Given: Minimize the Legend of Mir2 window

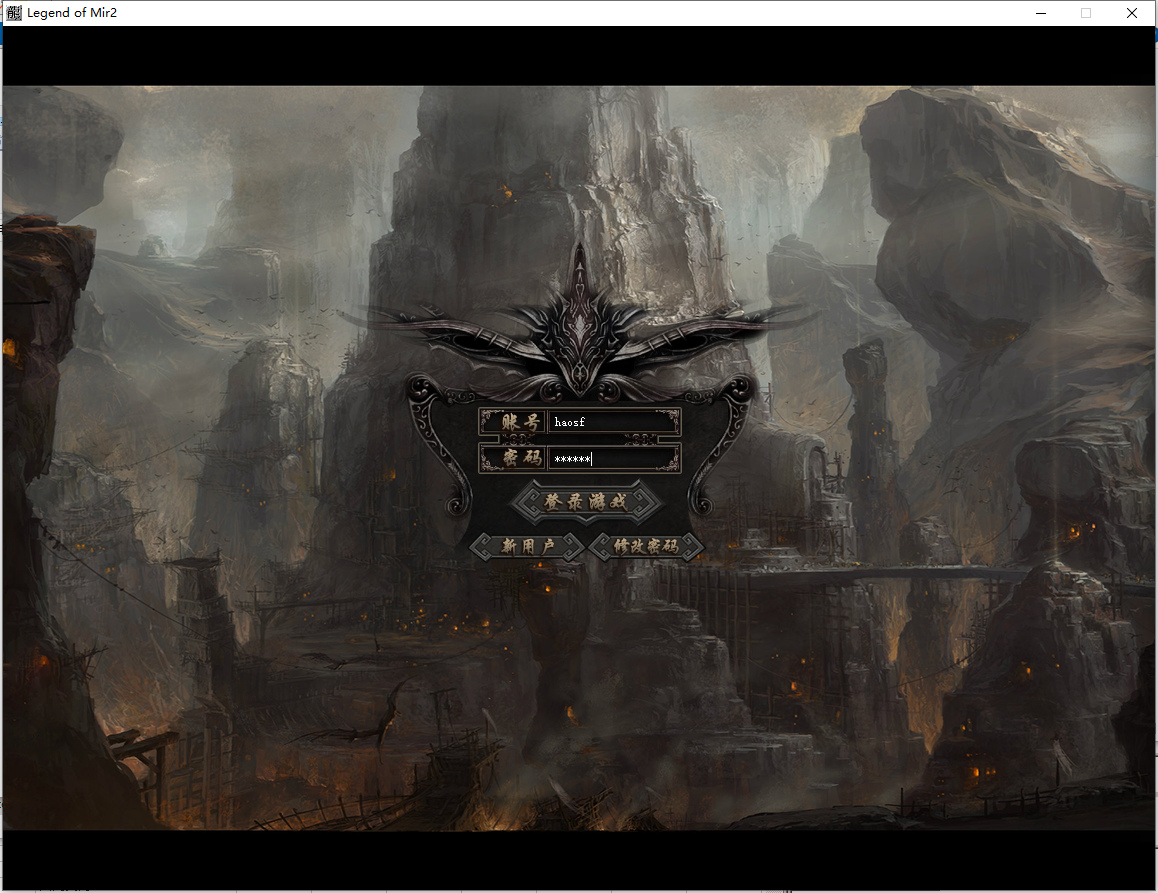Looking at the screenshot, I should click(1040, 13).
